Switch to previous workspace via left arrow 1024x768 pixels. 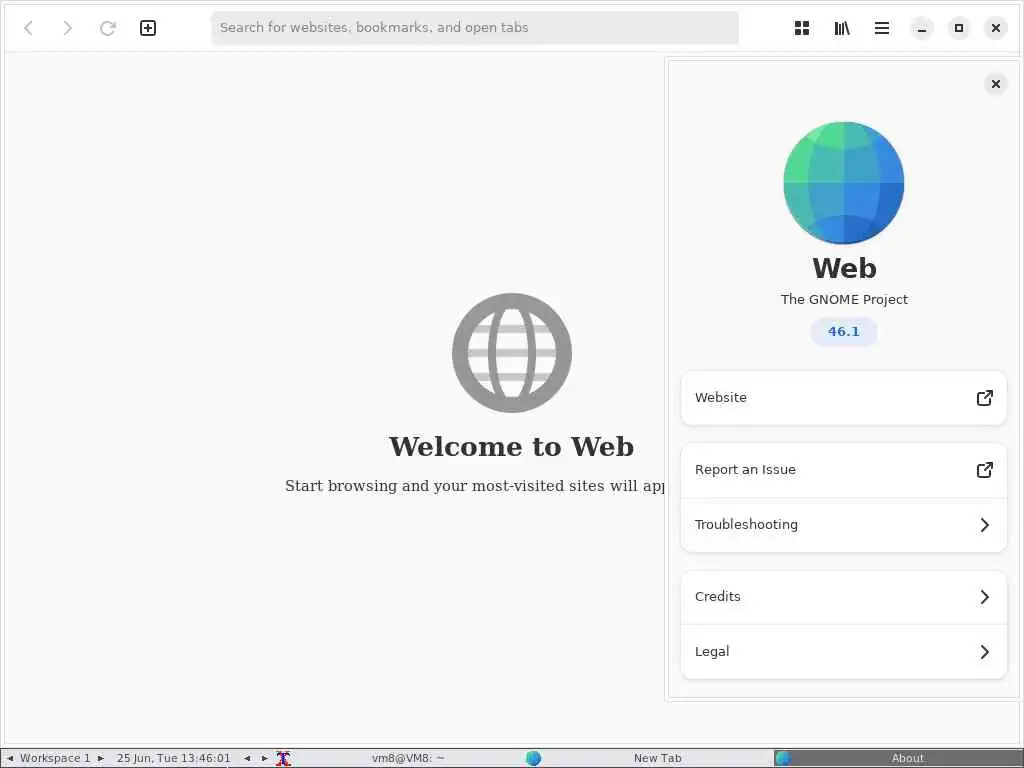[10, 758]
